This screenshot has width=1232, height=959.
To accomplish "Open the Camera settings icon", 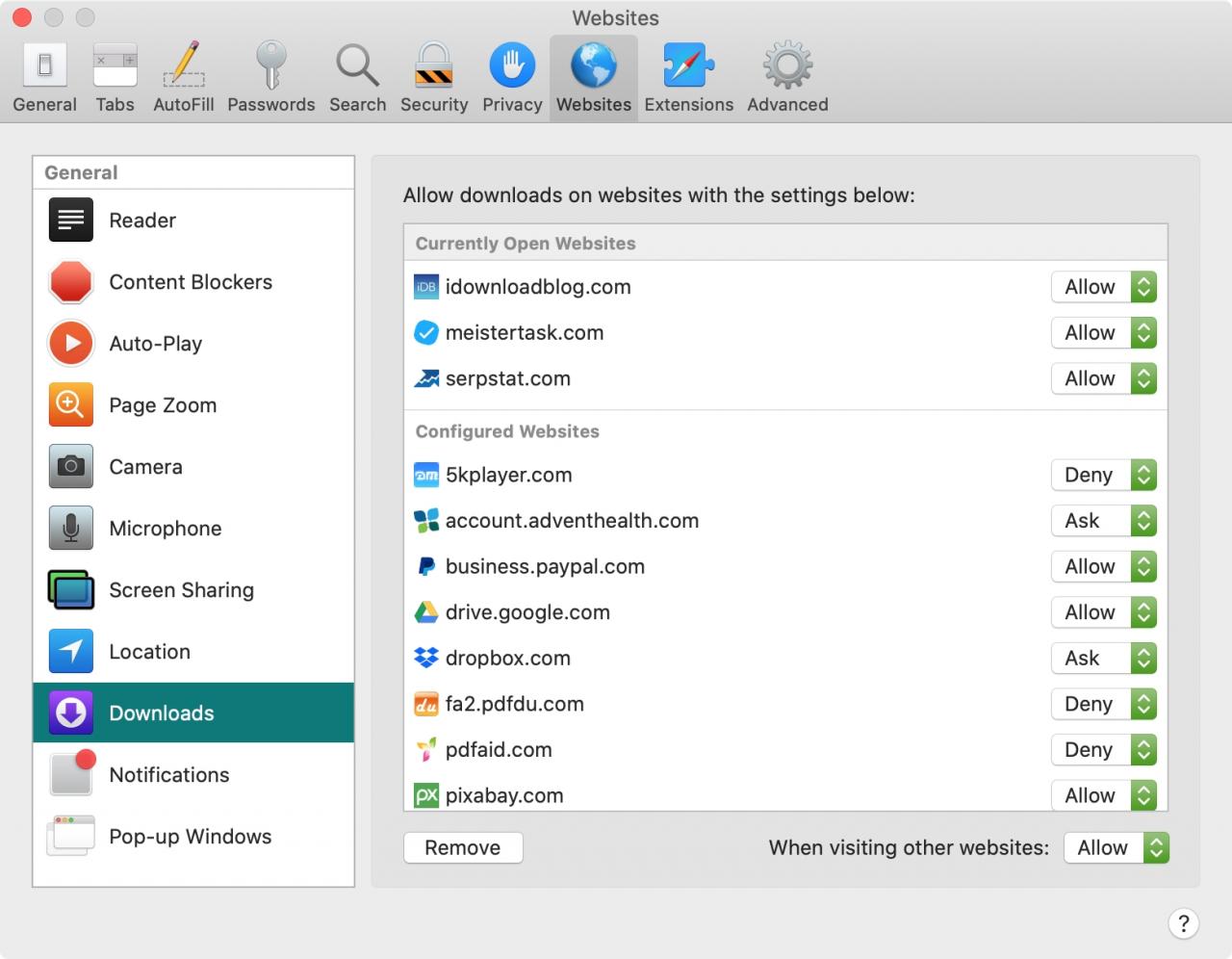I will 70,467.
